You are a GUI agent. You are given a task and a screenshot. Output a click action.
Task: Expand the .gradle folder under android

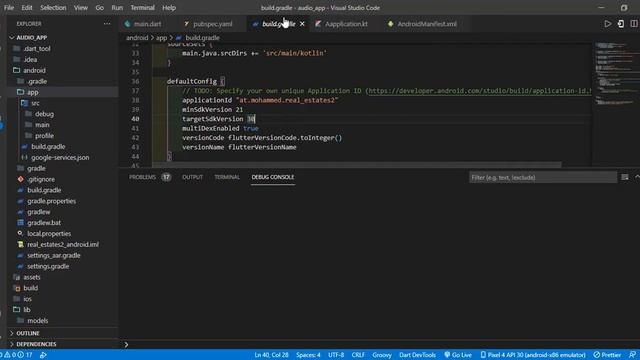pyautogui.click(x=37, y=81)
